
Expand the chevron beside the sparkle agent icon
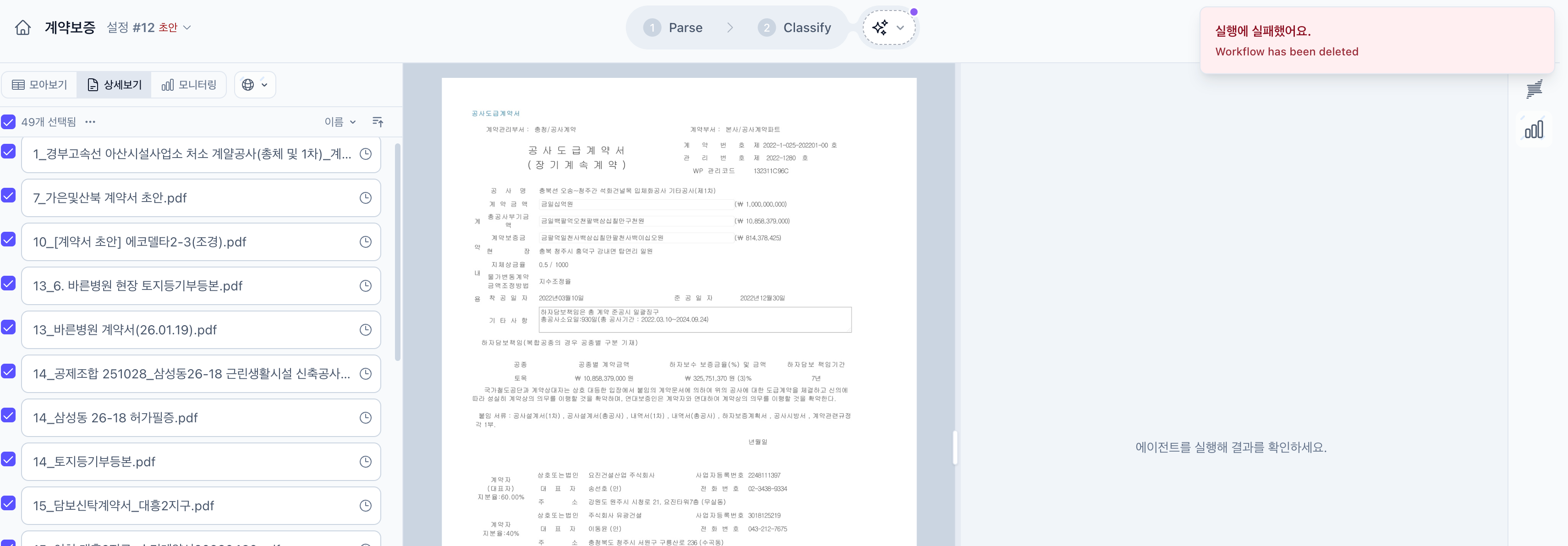pyautogui.click(x=900, y=27)
